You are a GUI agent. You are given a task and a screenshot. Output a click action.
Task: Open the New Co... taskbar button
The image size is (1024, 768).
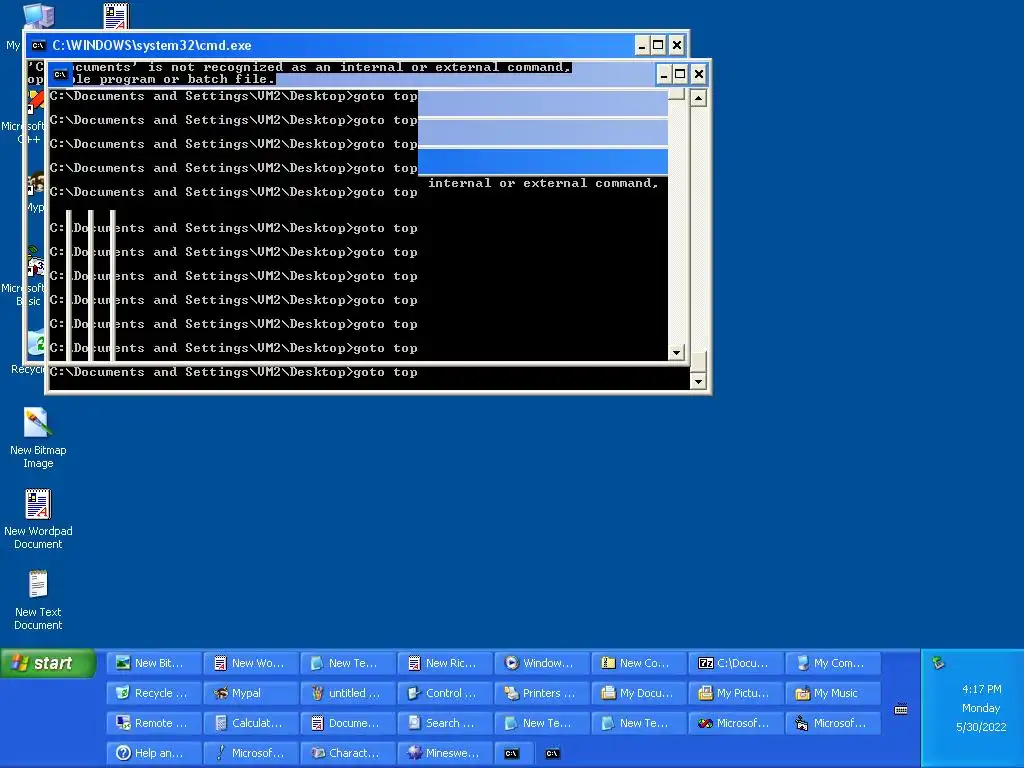639,663
